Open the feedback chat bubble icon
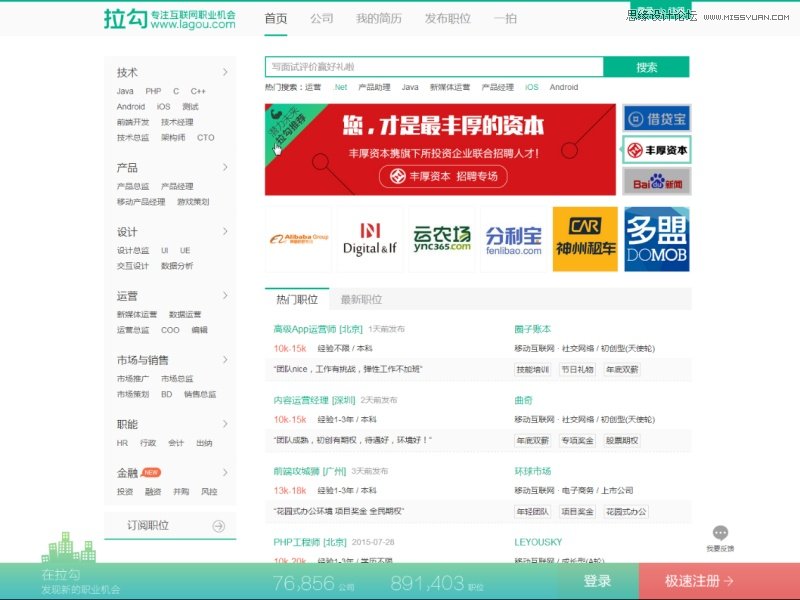 720,533
